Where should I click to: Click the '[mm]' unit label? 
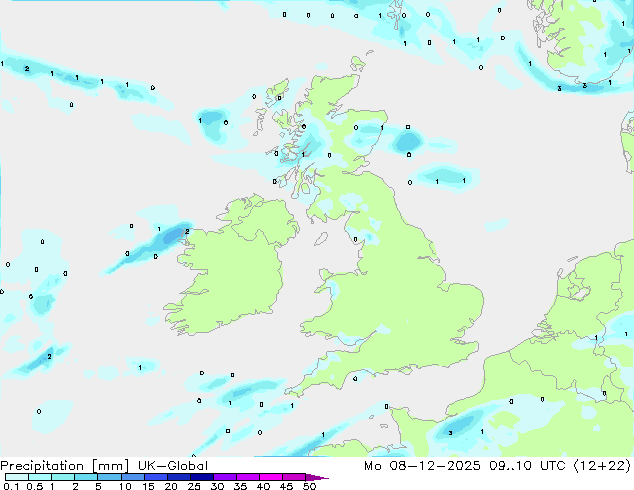[110, 466]
